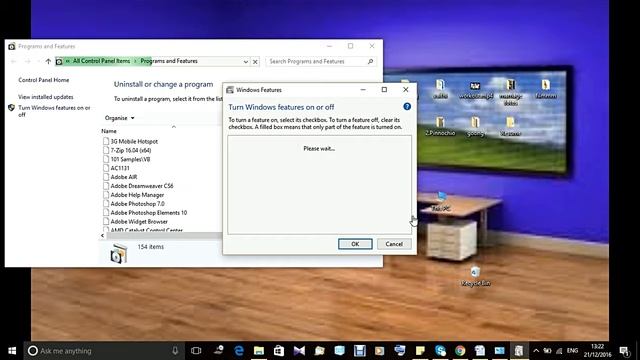The image size is (640, 360).
Task: Click the horizontal scrollbar left arrow in program list
Action: point(102,236)
